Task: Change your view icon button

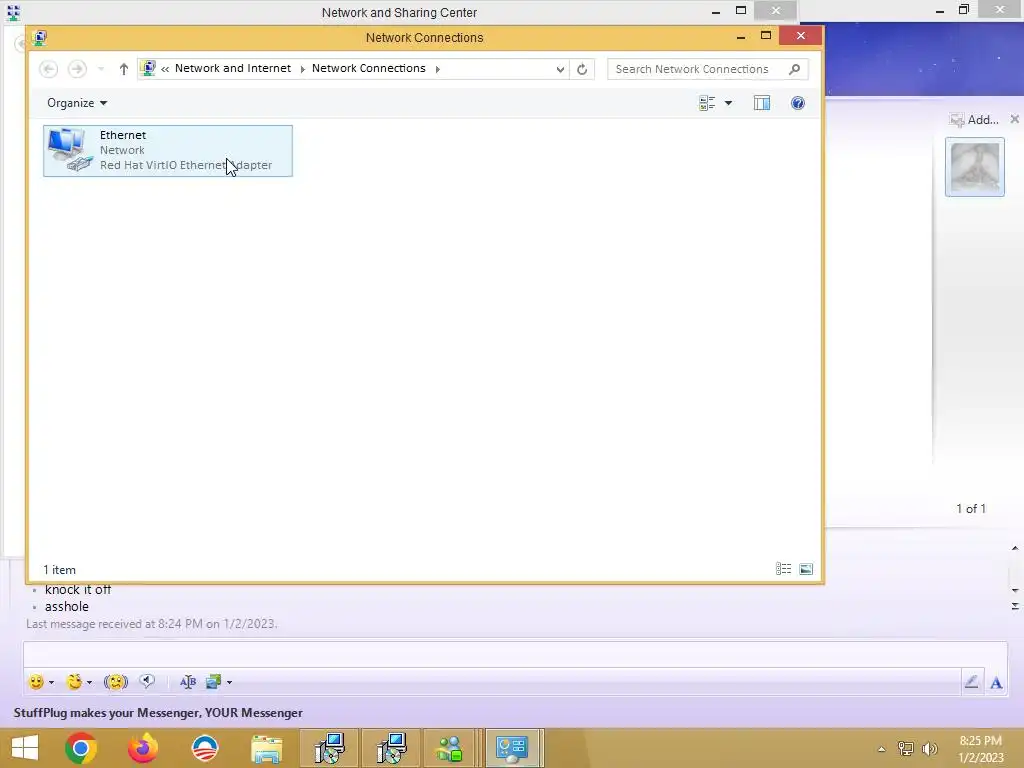Action: (x=707, y=103)
